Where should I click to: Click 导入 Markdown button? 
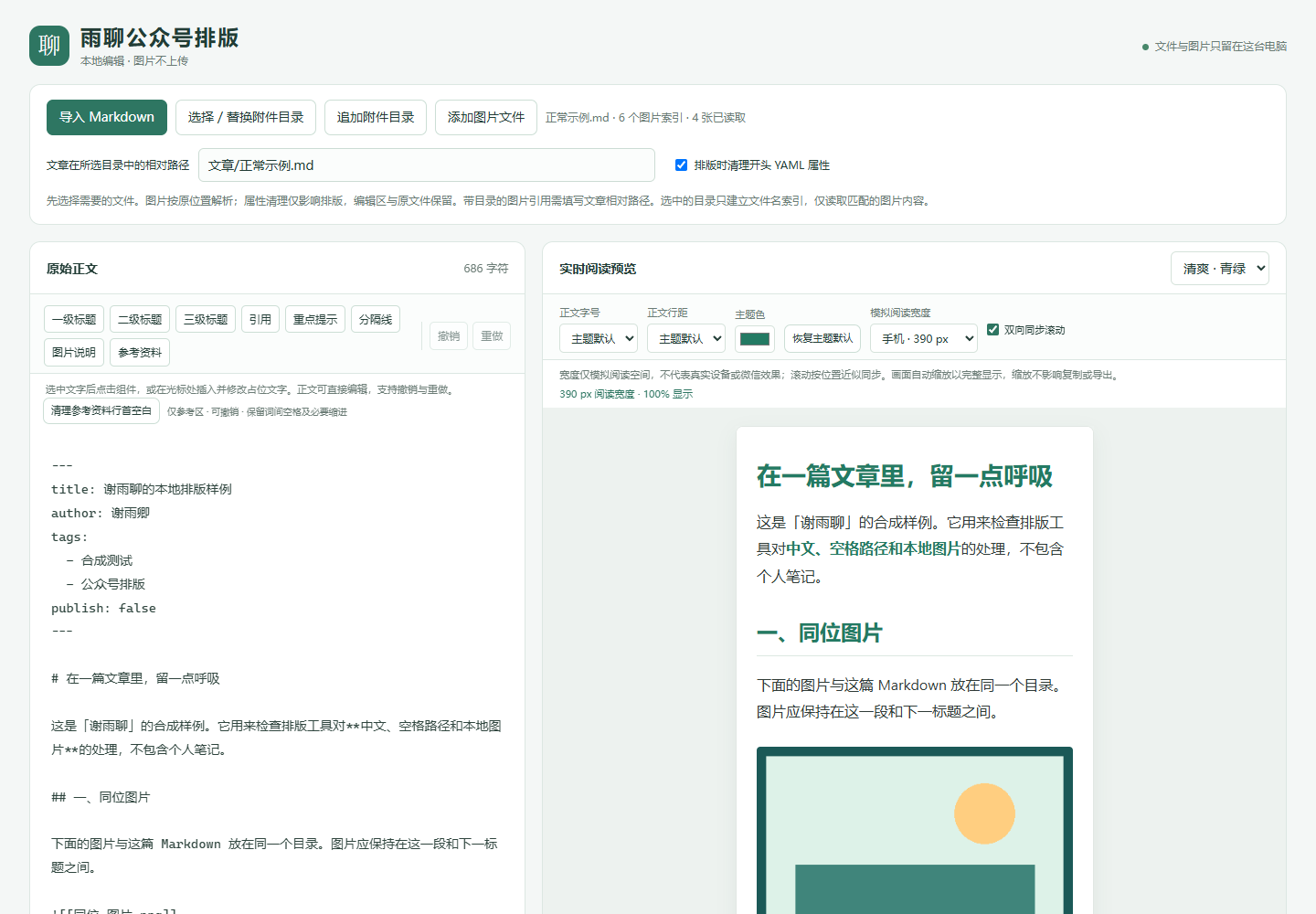coord(107,117)
